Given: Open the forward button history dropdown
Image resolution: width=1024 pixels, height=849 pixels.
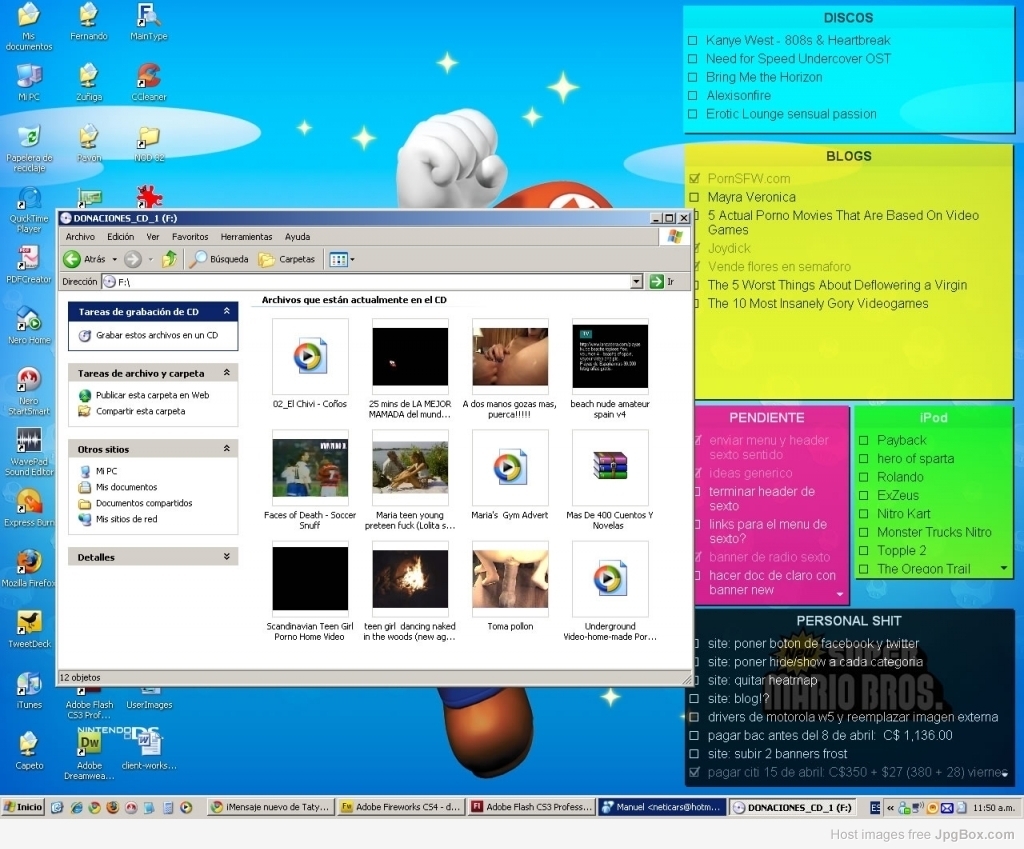Looking at the screenshot, I should click(150, 259).
